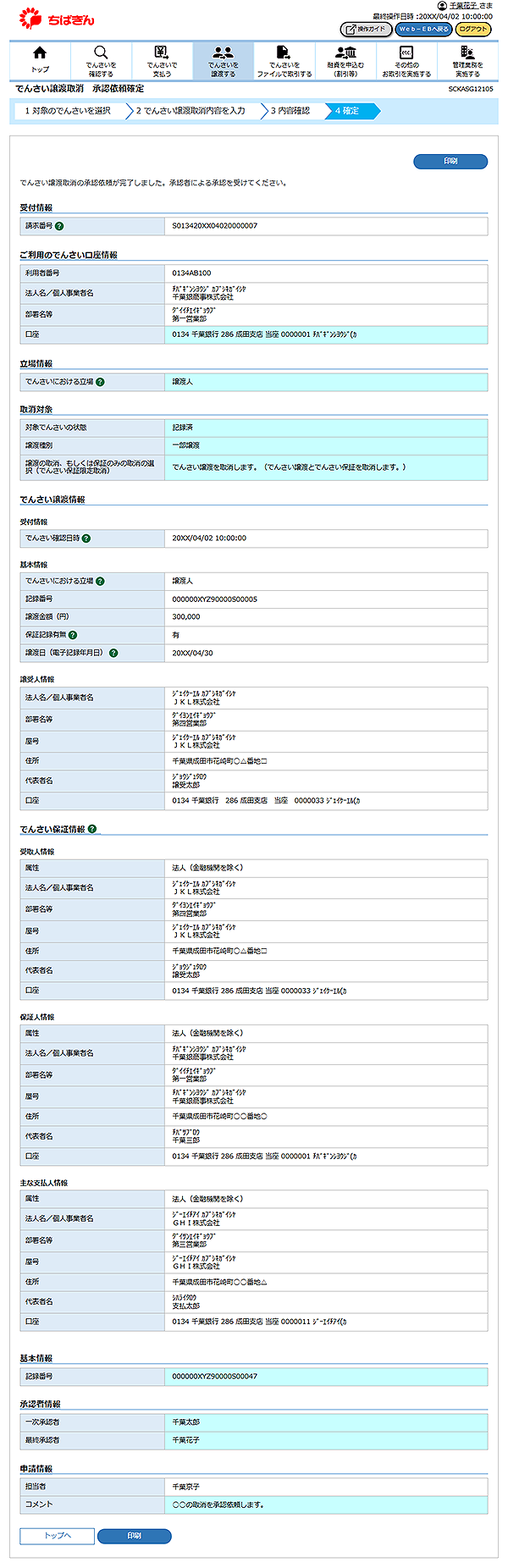The image size is (508, 1568).
Task: Click the トップへ button
Action: coord(57,1536)
